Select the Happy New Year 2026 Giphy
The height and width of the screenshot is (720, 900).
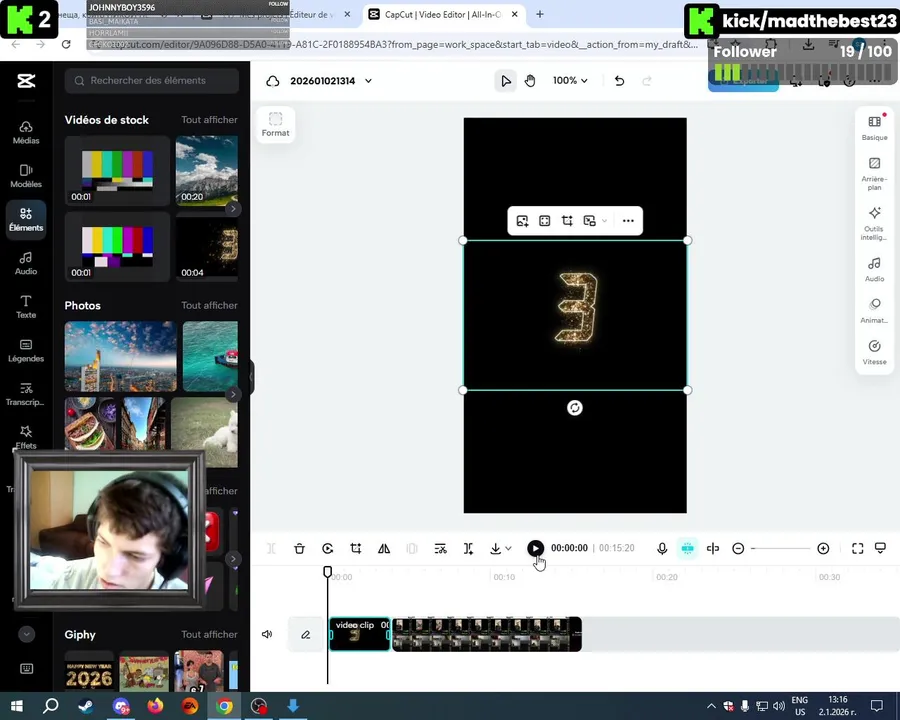pyautogui.click(x=89, y=671)
